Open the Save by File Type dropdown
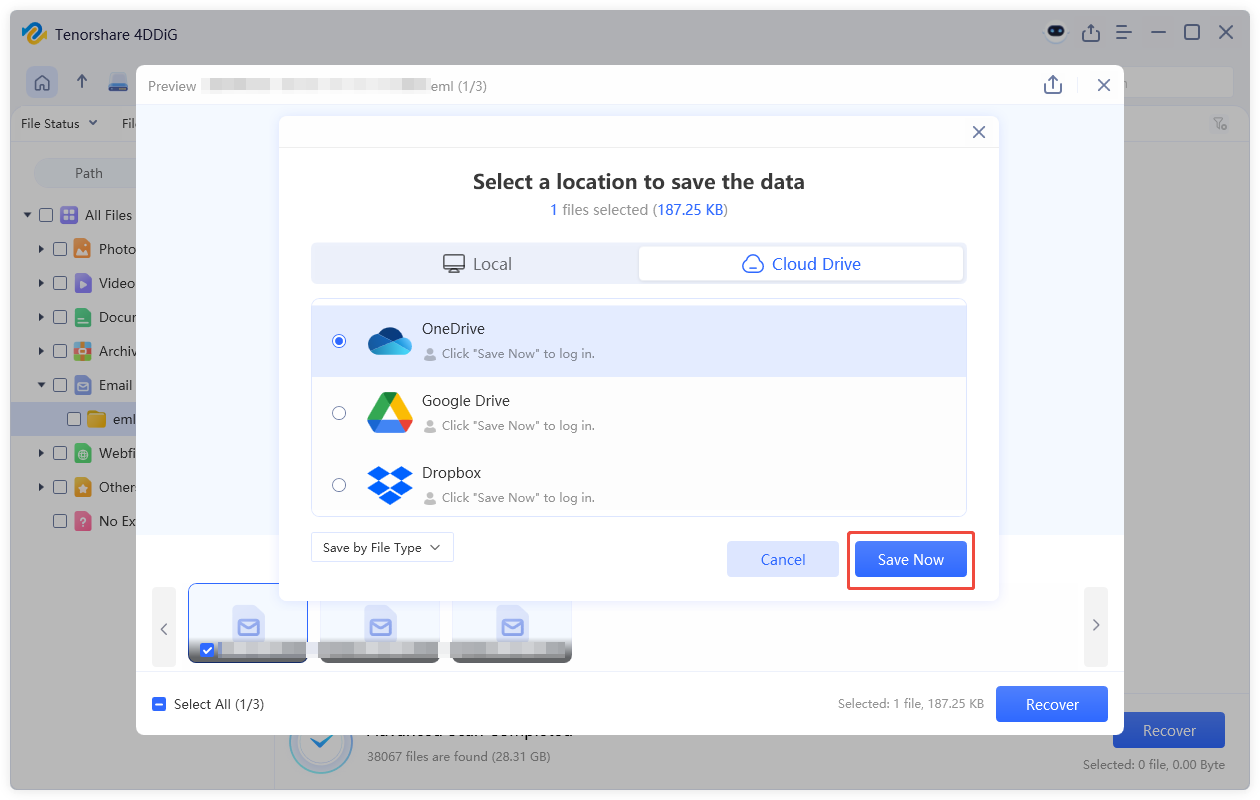 pyautogui.click(x=382, y=547)
